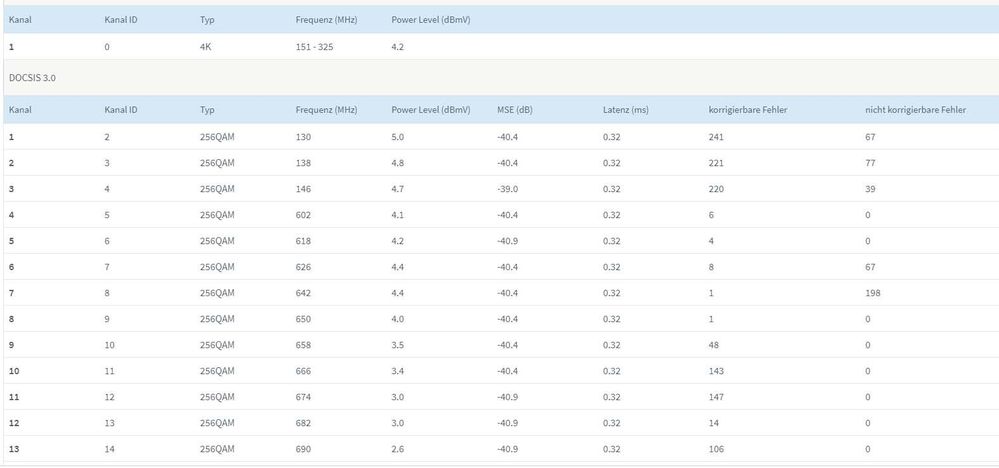Click latency 0.32 in the 690 MHz row

(x=612, y=449)
